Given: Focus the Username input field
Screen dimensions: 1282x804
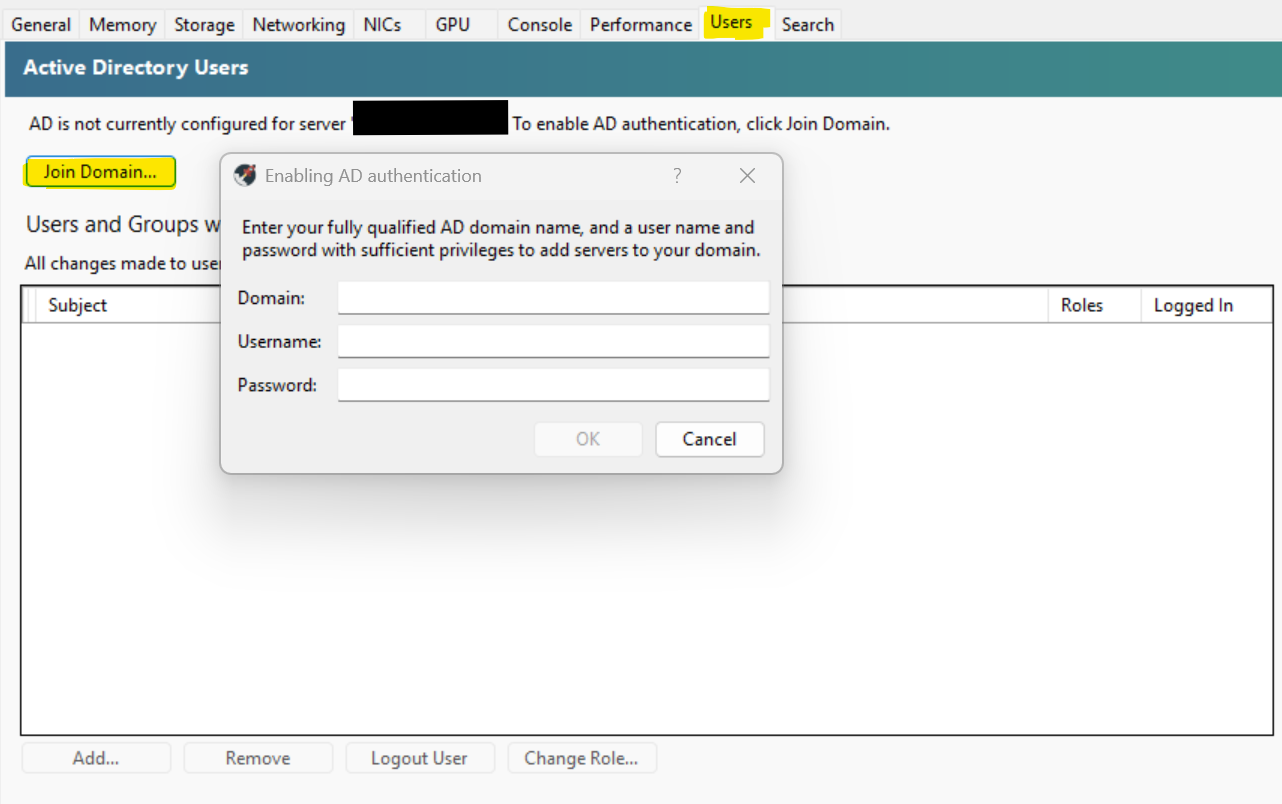Looking at the screenshot, I should tap(553, 341).
